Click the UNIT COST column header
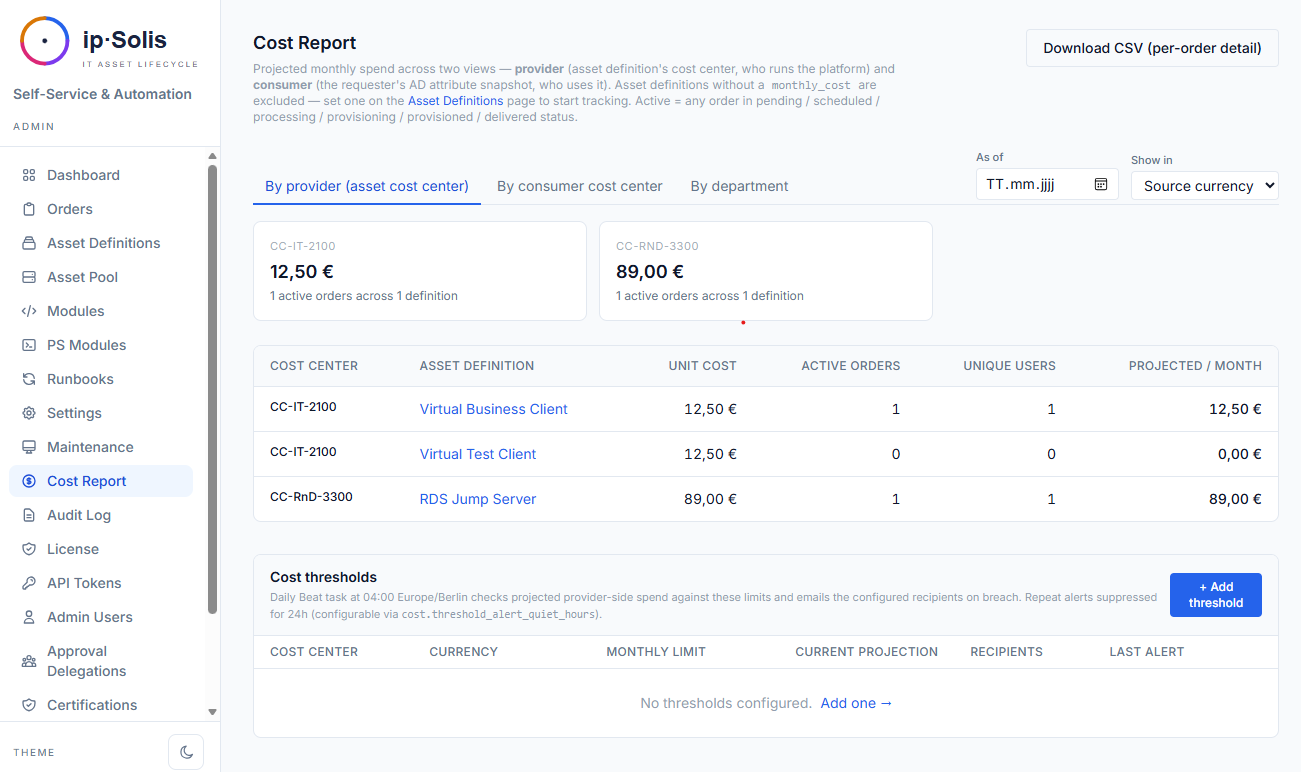The height and width of the screenshot is (772, 1301). pyautogui.click(x=702, y=366)
